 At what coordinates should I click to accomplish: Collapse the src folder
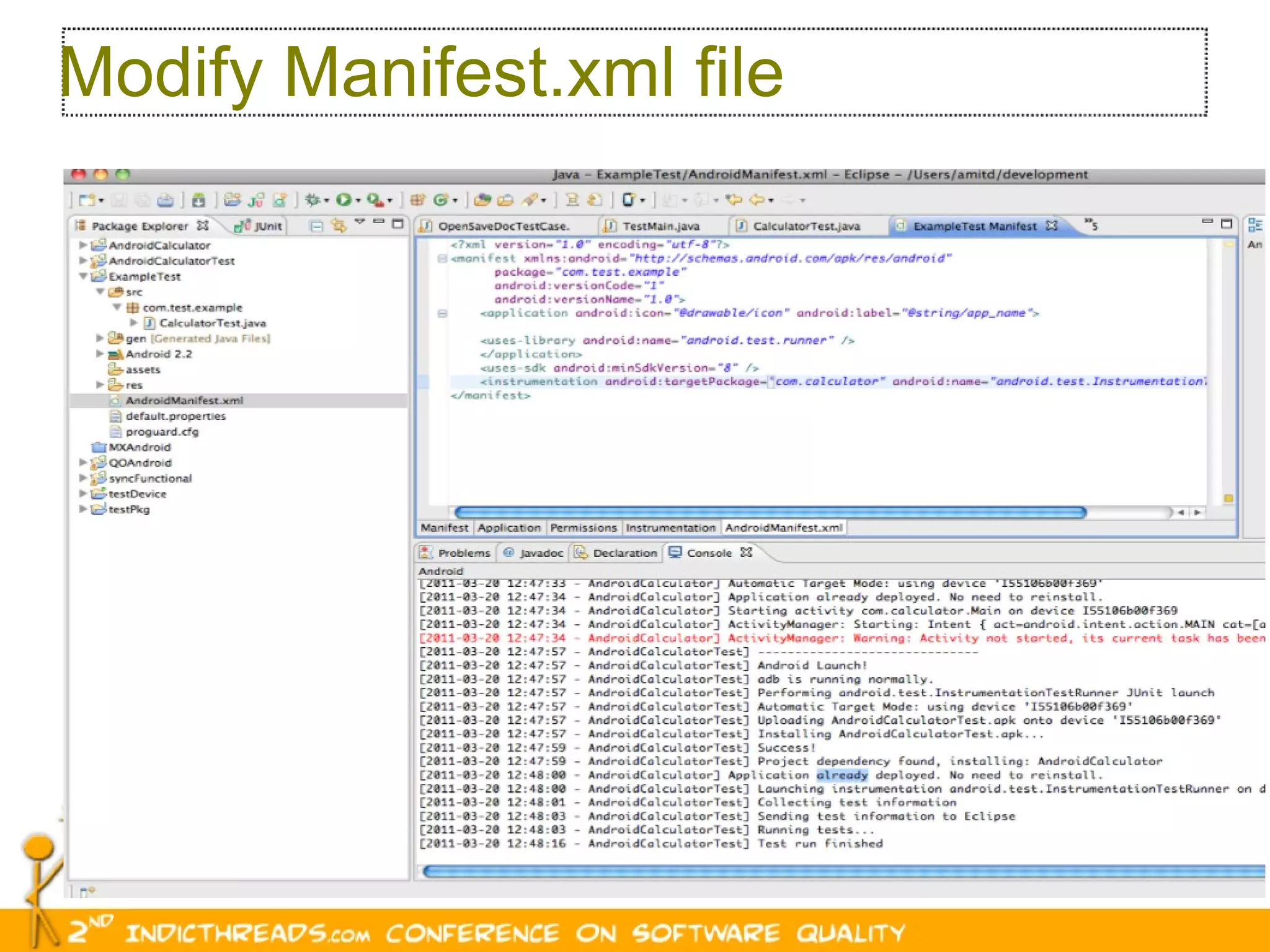(100, 291)
